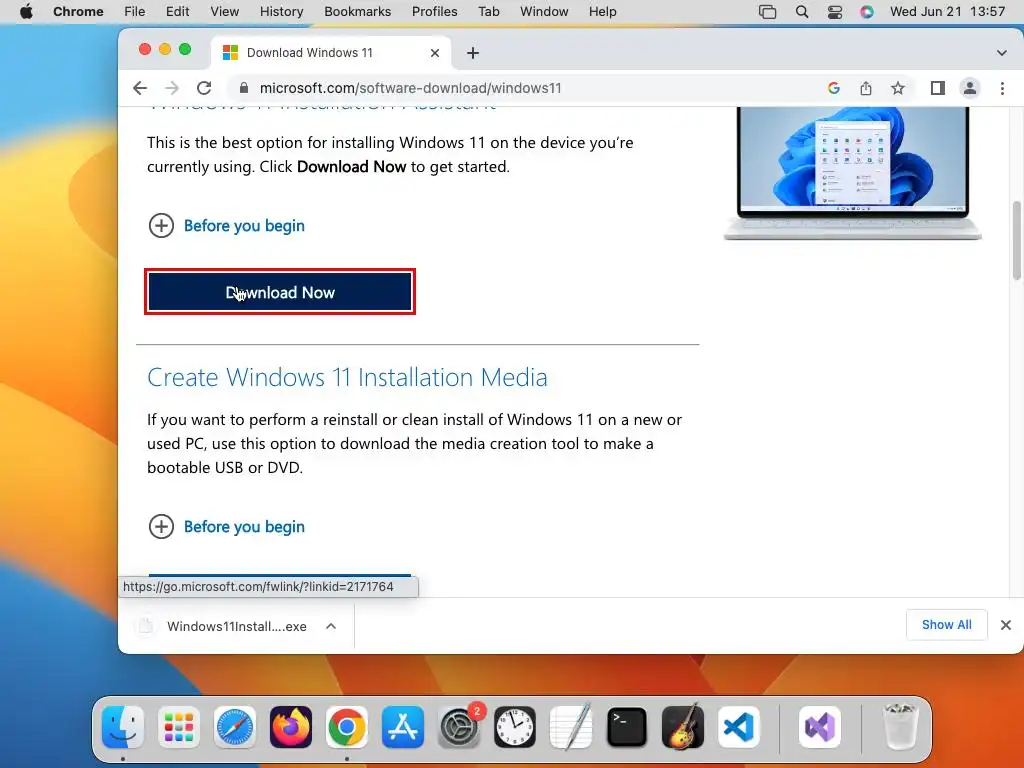Expand Before you begin under Installation Media
The image size is (1024, 768).
(226, 526)
